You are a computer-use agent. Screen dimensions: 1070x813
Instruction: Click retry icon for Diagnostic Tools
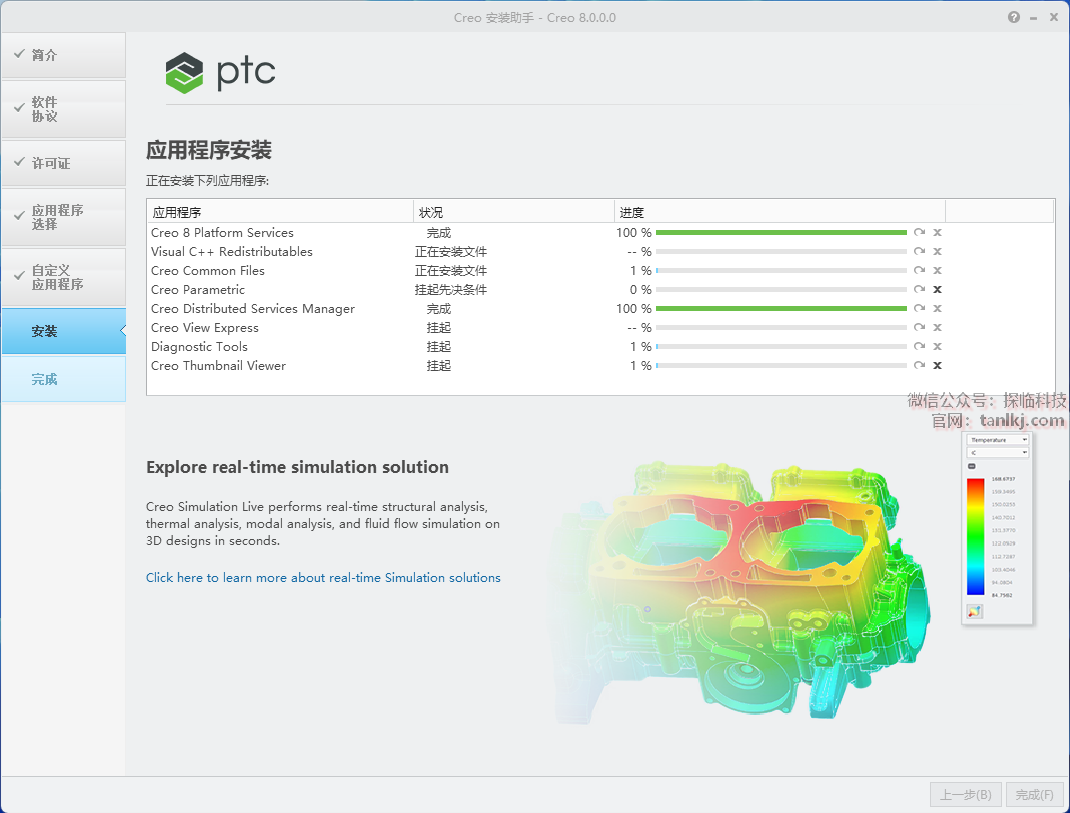[919, 347]
